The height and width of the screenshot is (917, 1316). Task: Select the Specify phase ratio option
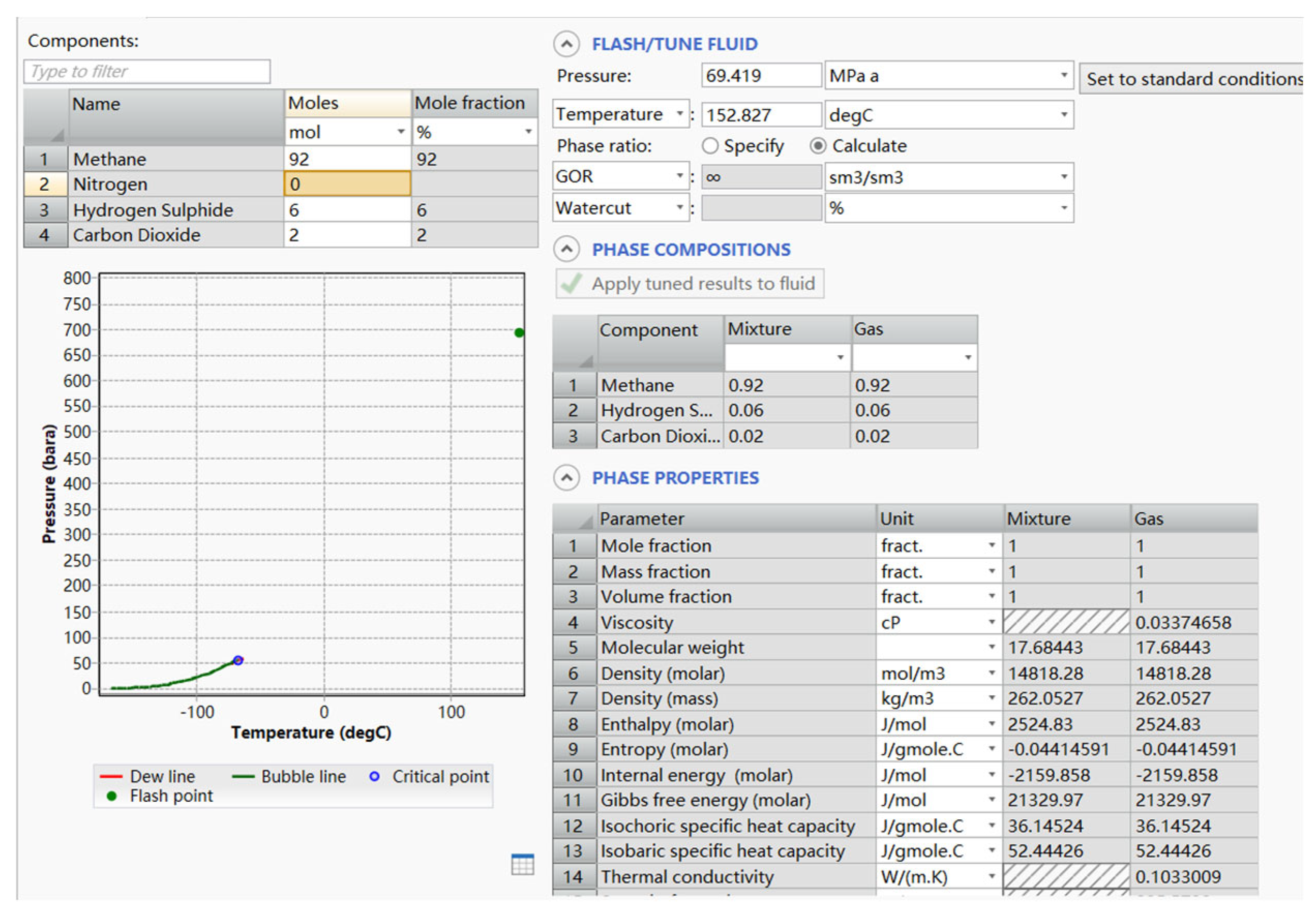tap(709, 146)
